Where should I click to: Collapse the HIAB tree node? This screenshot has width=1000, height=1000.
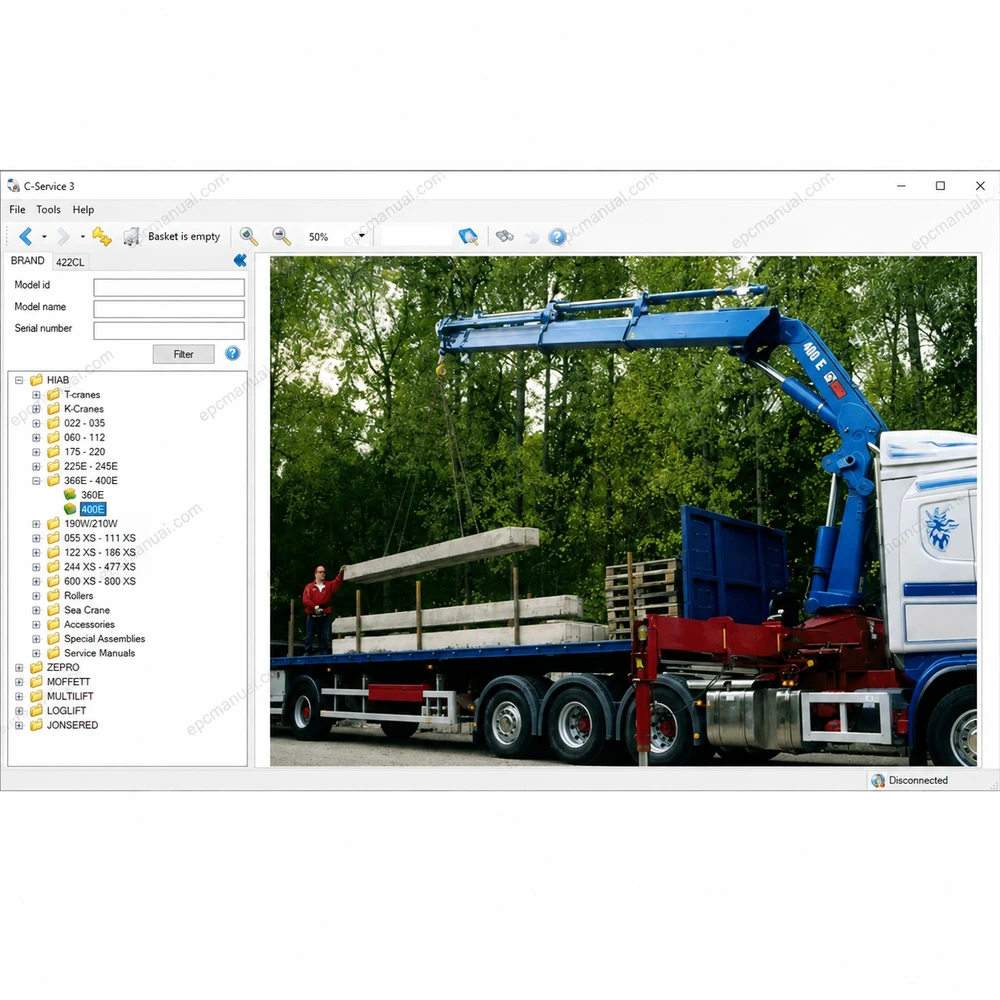pos(19,380)
